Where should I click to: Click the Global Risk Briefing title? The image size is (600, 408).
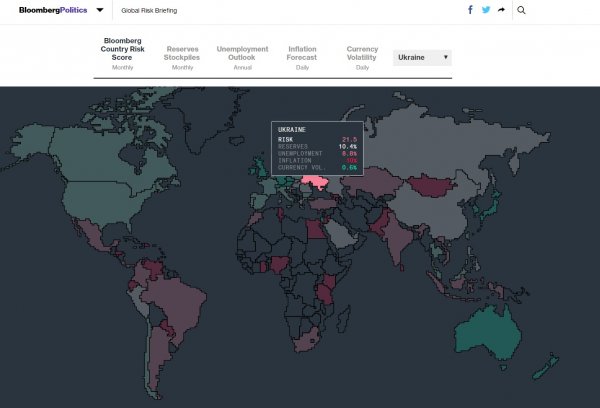pos(149,10)
